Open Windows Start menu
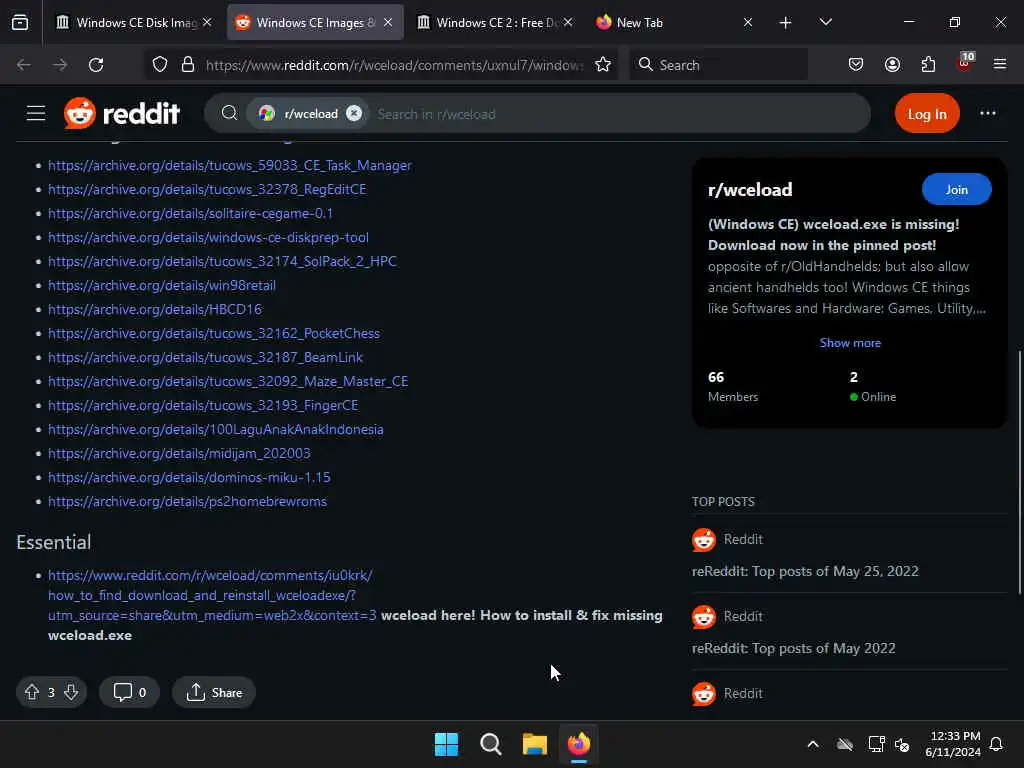 click(447, 744)
